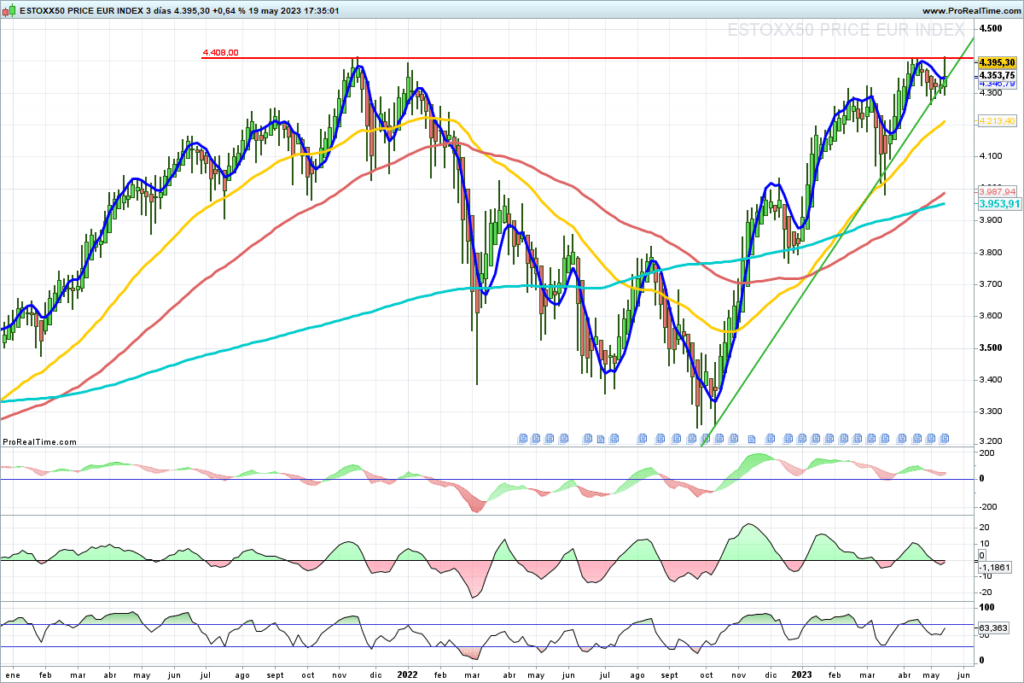
Task: Select the red 3.987,94 moving average label
Action: coord(970,191)
